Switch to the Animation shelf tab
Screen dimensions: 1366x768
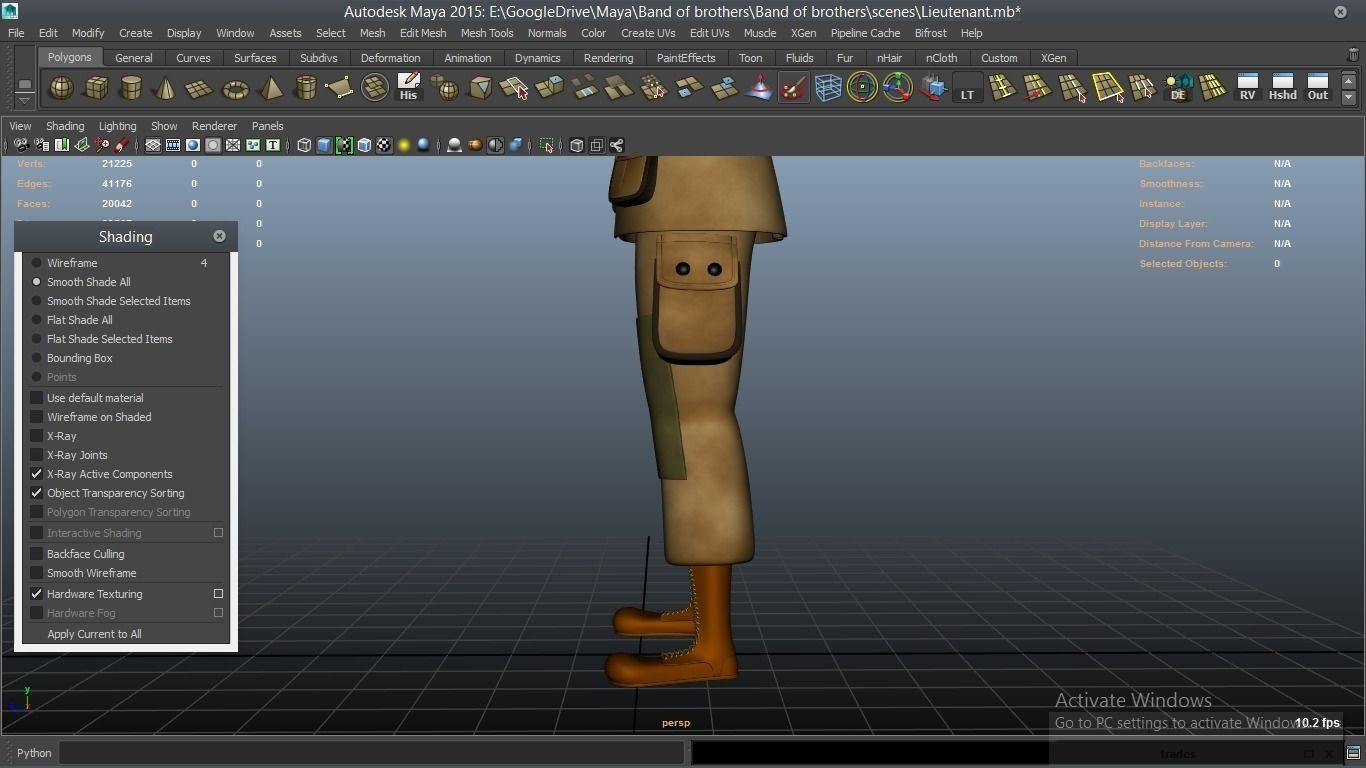tap(468, 58)
